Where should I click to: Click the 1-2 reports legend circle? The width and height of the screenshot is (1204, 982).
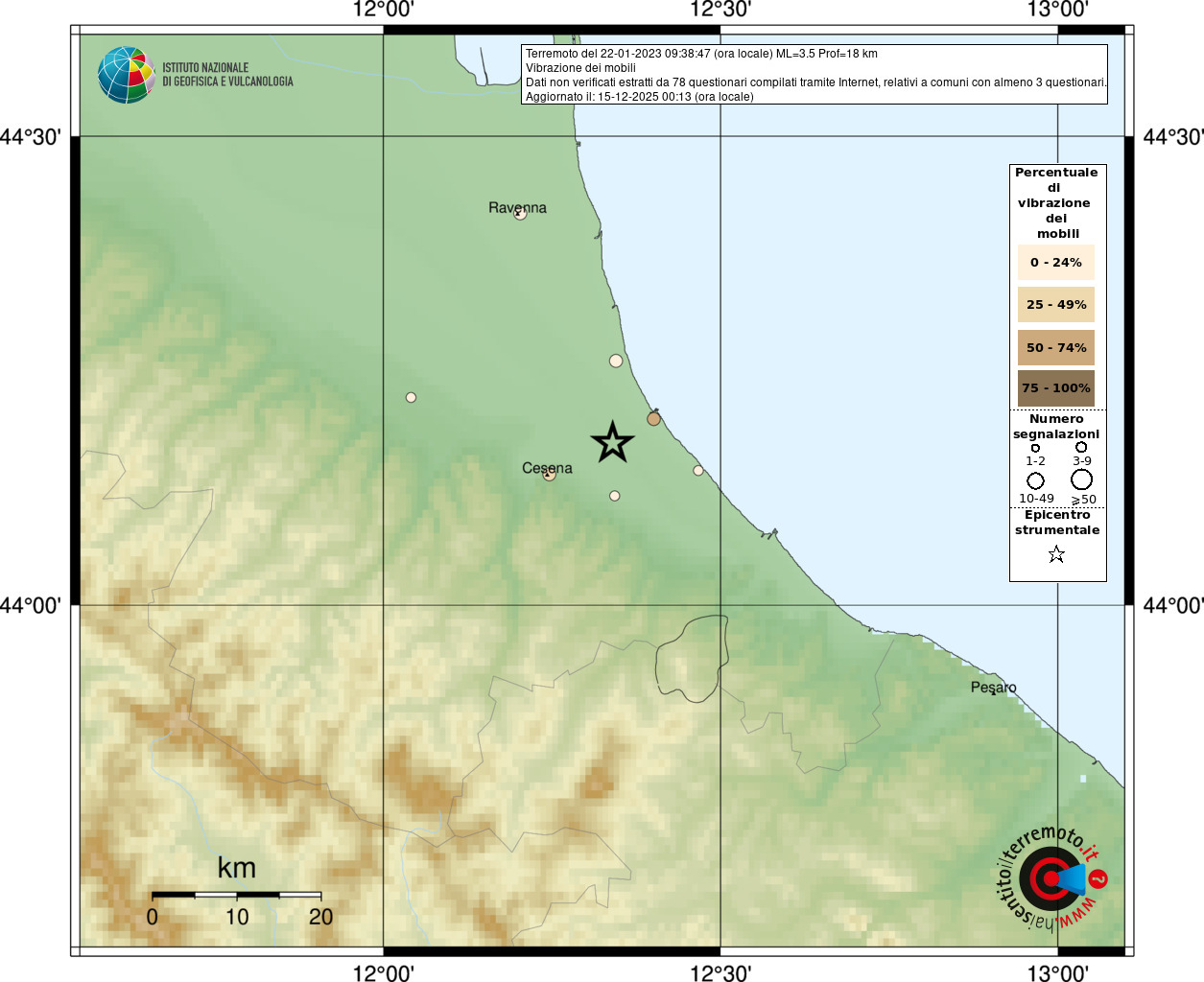click(x=1035, y=448)
